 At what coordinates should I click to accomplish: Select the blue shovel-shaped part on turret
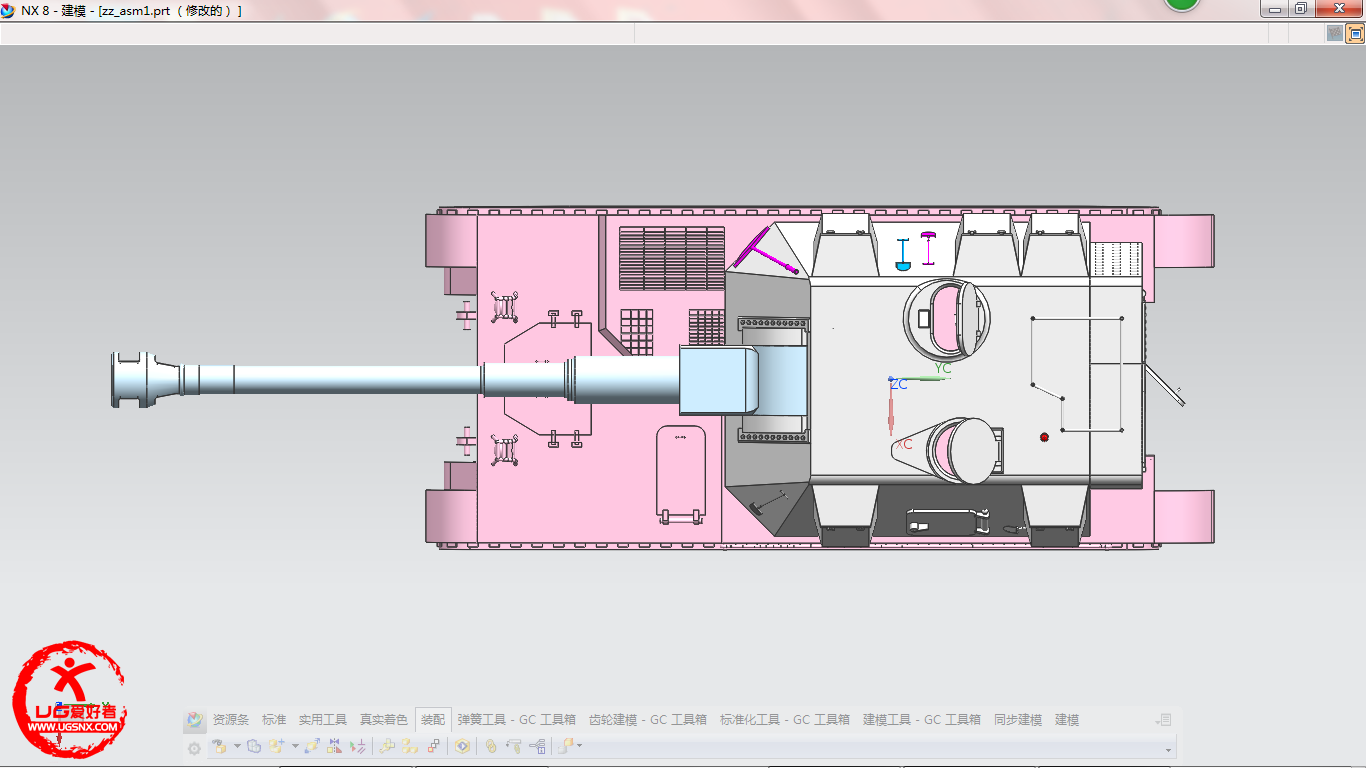(x=903, y=254)
